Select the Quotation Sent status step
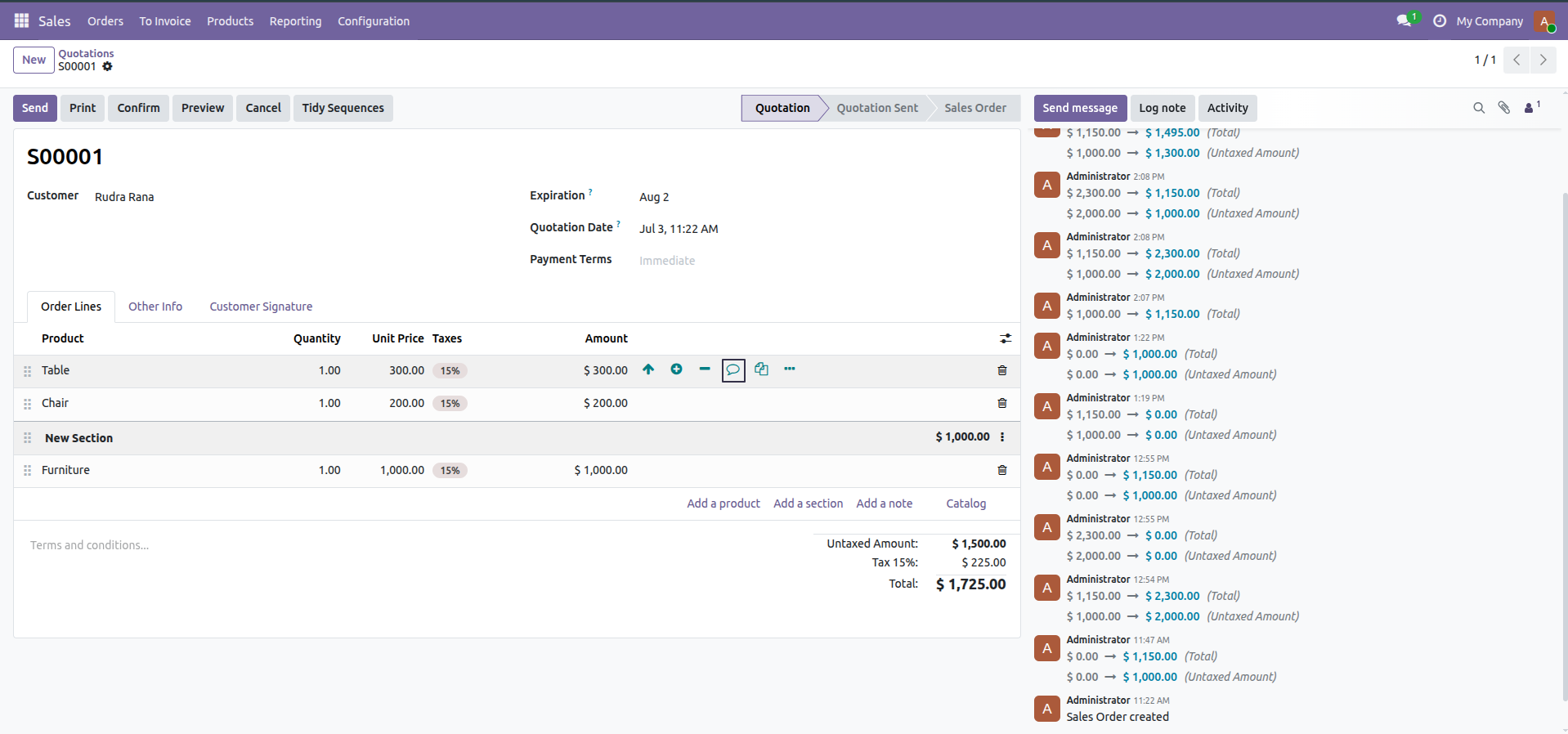The height and width of the screenshot is (734, 1568). (877, 108)
